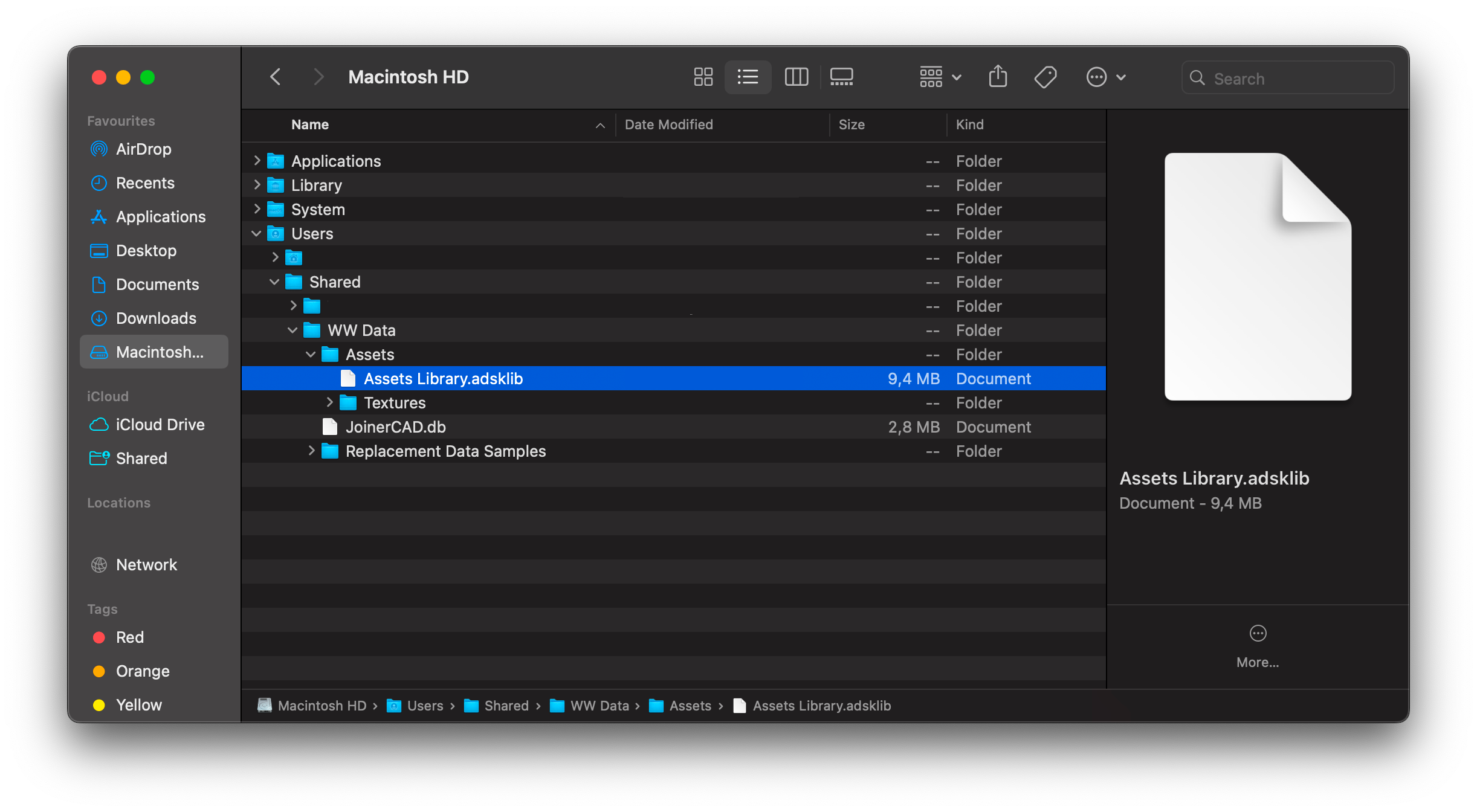Open the Group By dropdown
This screenshot has width=1477, height=812.
940,77
